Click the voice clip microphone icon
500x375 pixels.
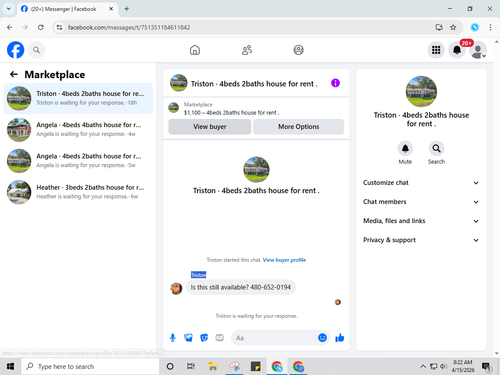(173, 338)
